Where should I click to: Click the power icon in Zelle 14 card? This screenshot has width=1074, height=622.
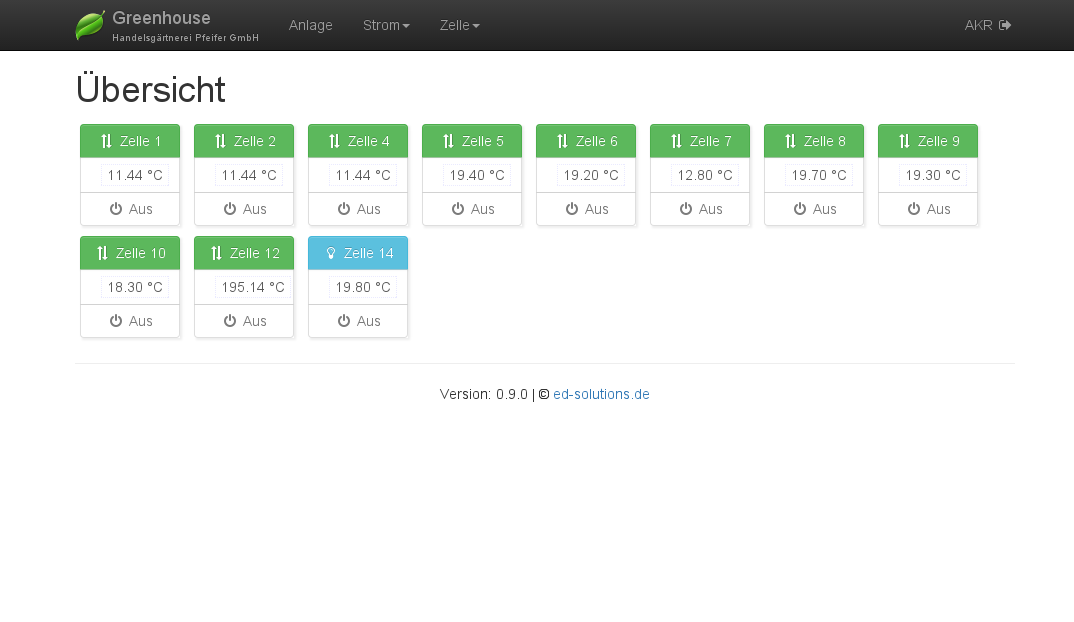coord(344,321)
